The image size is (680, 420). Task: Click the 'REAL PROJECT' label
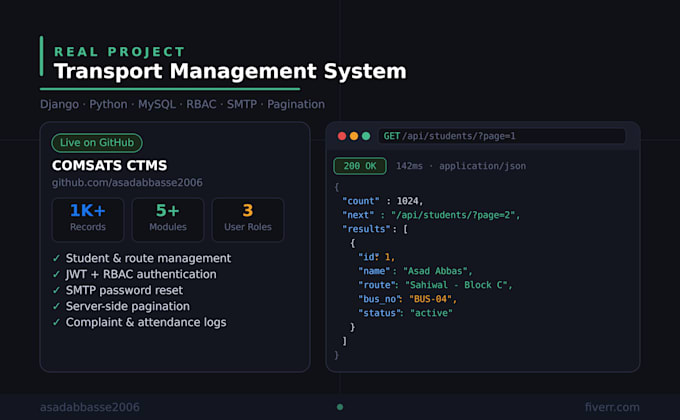click(119, 52)
